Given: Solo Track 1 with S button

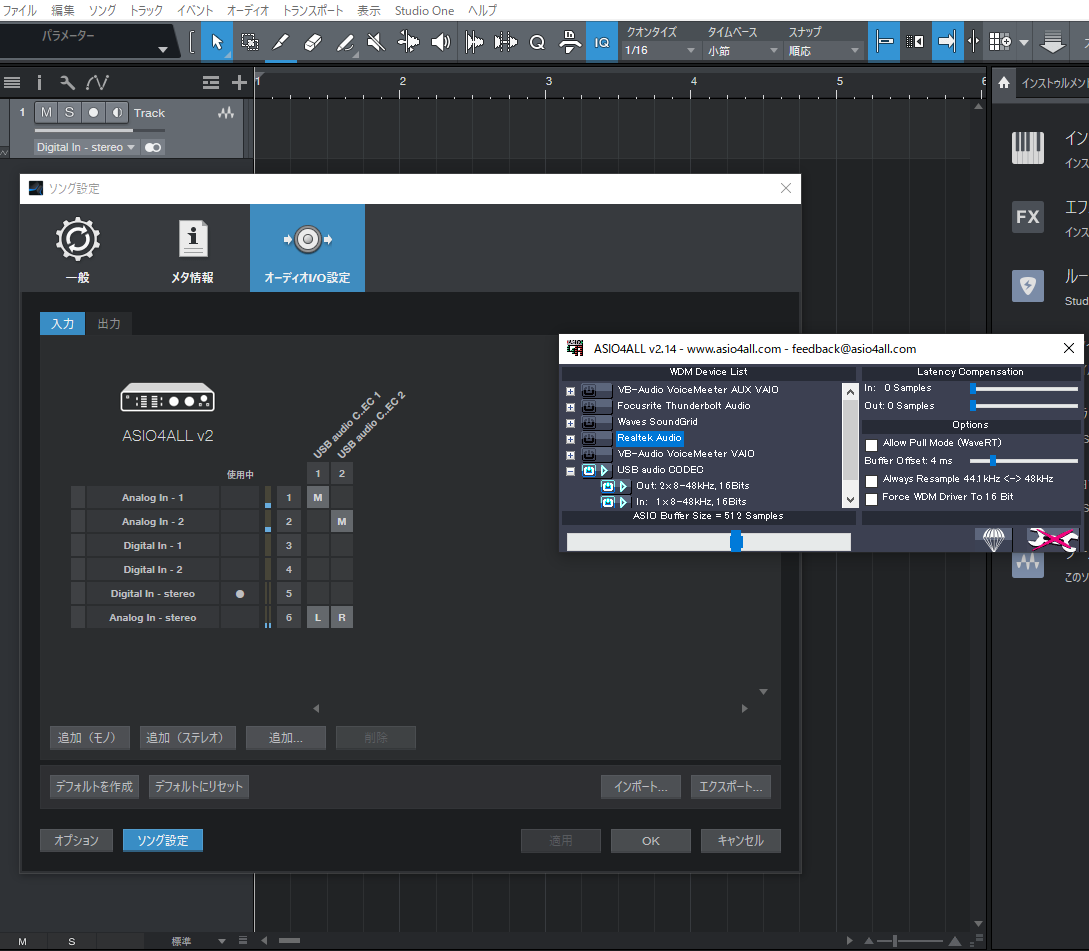Looking at the screenshot, I should 69,113.
